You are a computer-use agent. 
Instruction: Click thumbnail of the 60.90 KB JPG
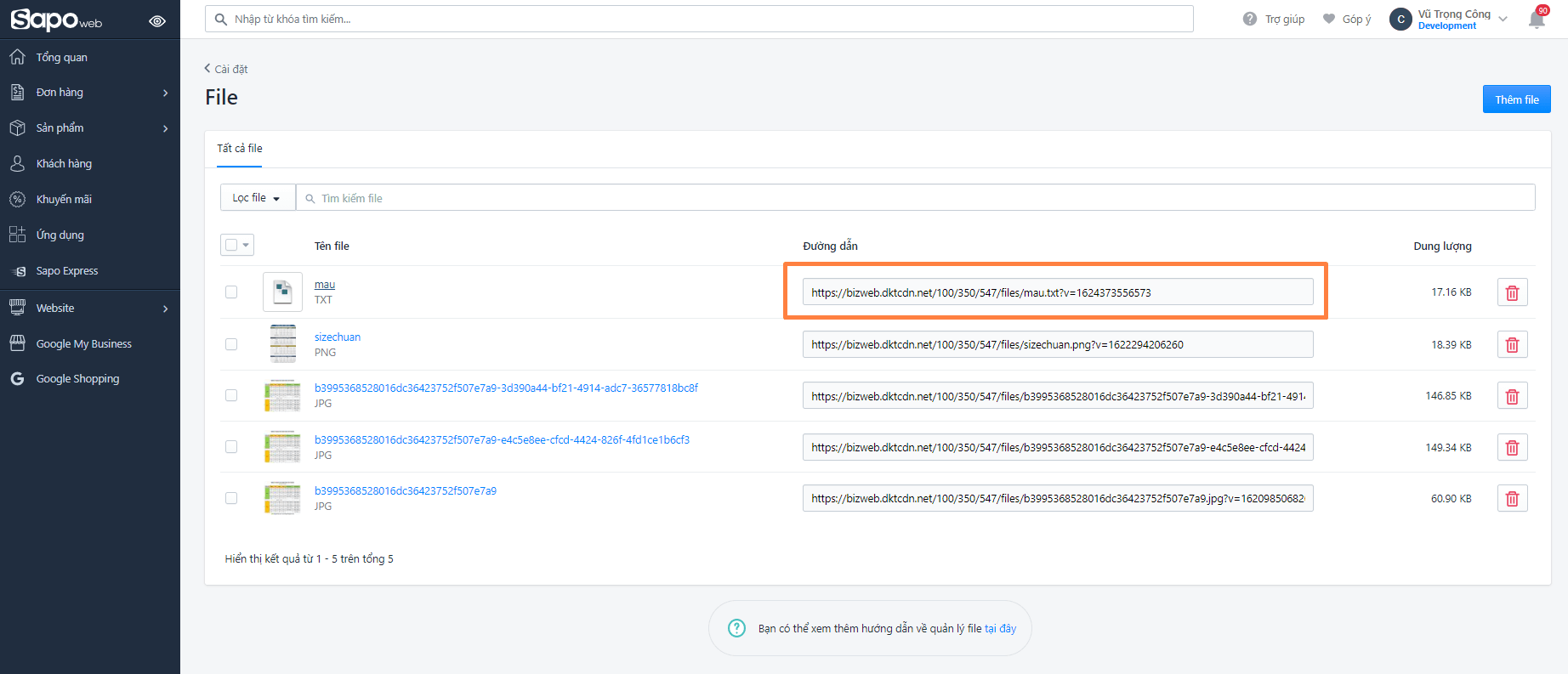[x=283, y=498]
